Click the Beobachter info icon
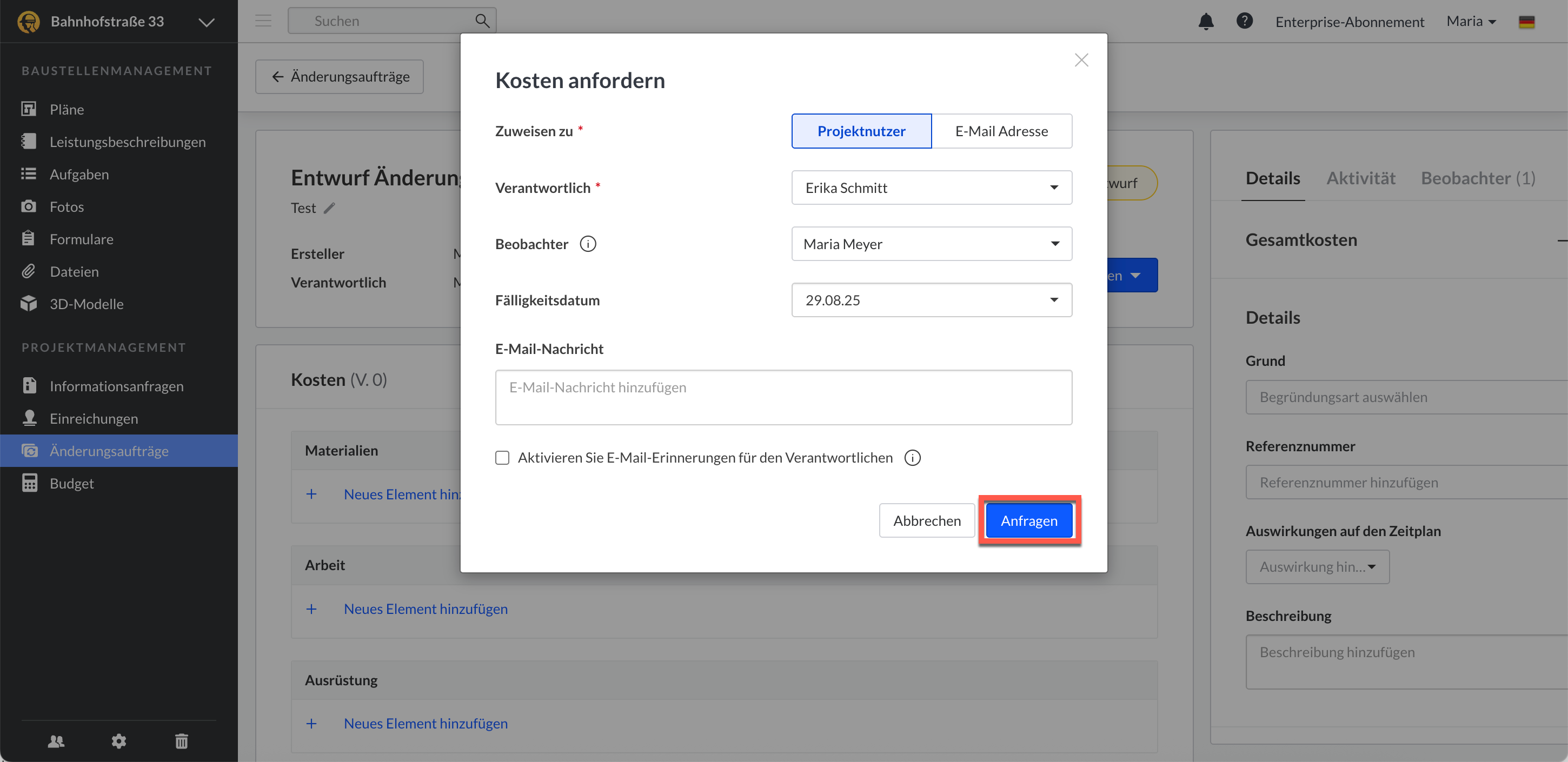The width and height of the screenshot is (1568, 762). 587,244
